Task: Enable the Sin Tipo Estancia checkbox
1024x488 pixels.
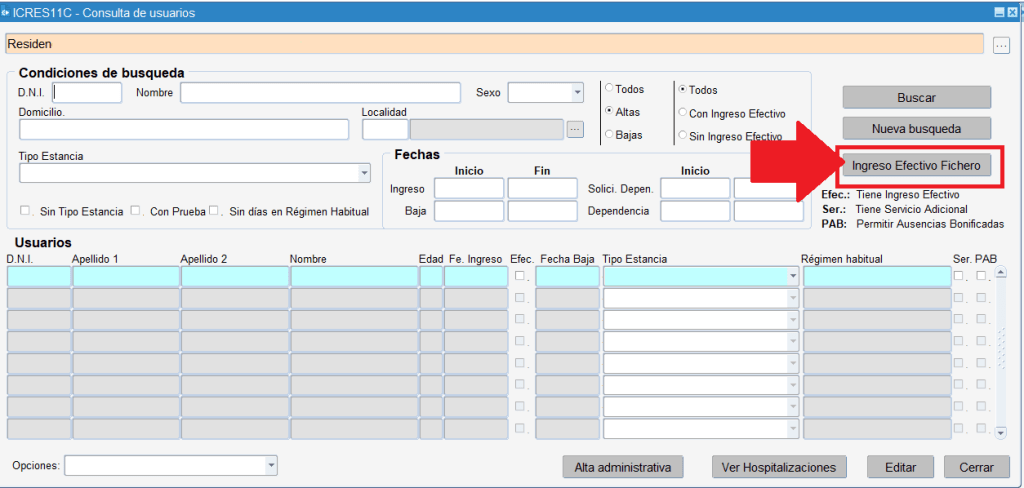Action: click(26, 210)
